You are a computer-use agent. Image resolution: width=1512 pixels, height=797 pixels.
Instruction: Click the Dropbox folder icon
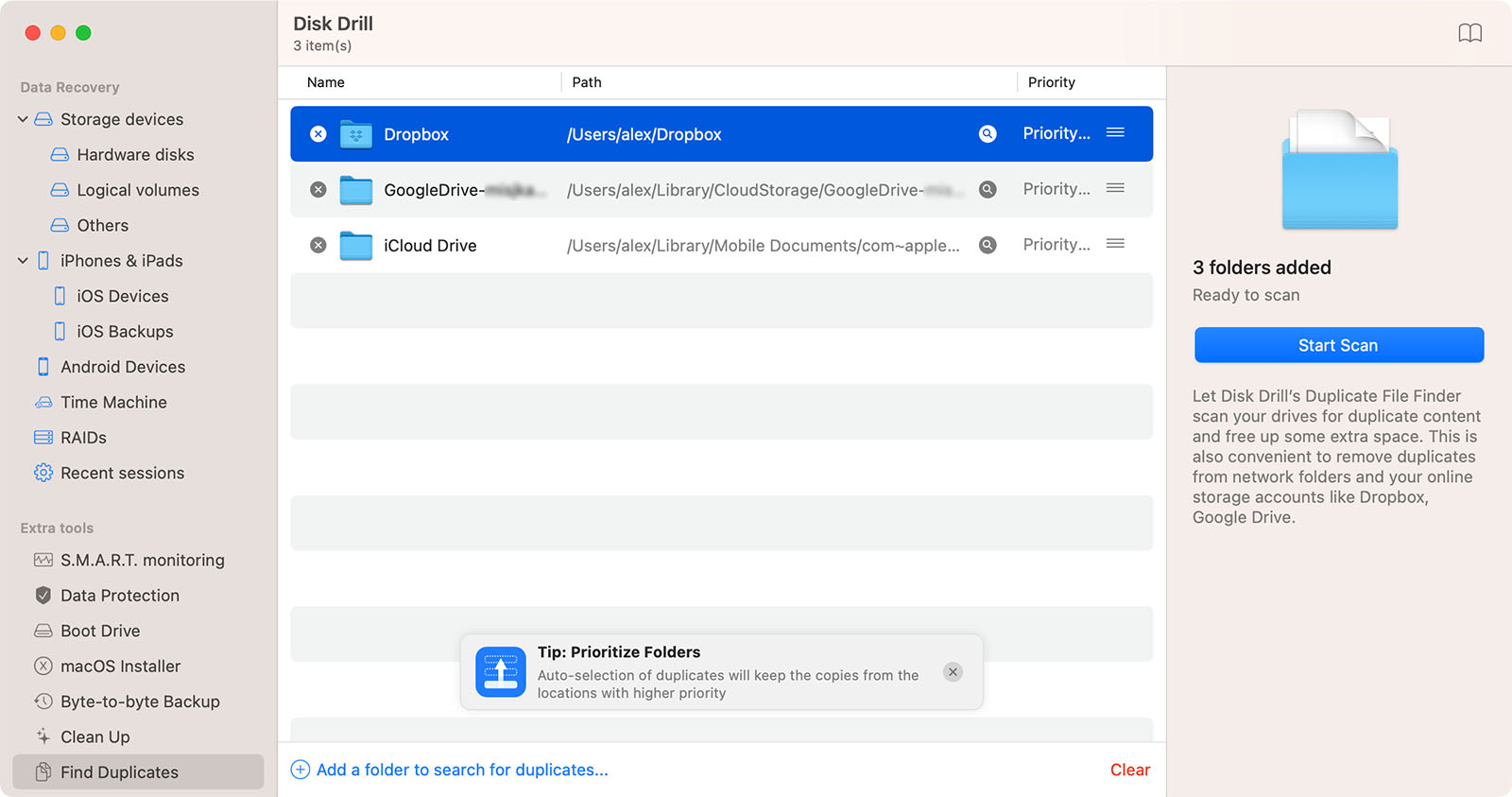356,134
